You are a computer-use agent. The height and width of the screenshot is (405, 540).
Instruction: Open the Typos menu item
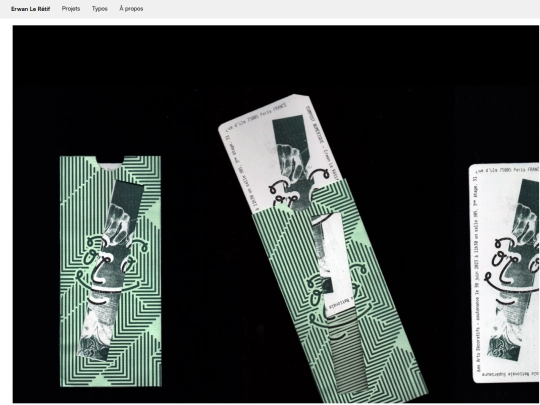100,9
